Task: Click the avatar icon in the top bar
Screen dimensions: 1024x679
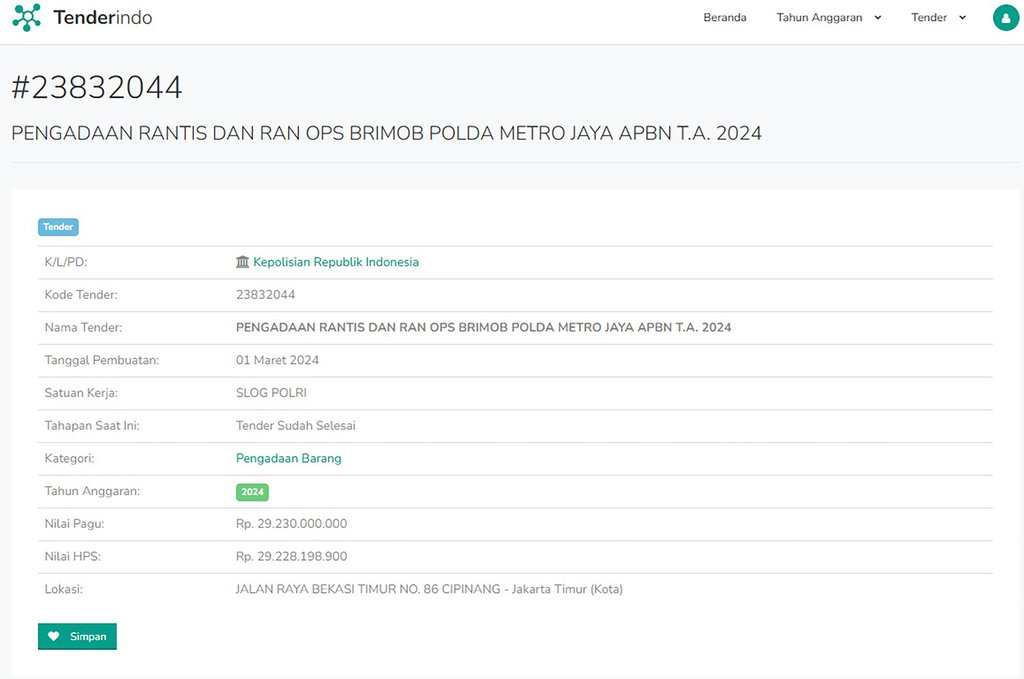Action: click(1006, 17)
